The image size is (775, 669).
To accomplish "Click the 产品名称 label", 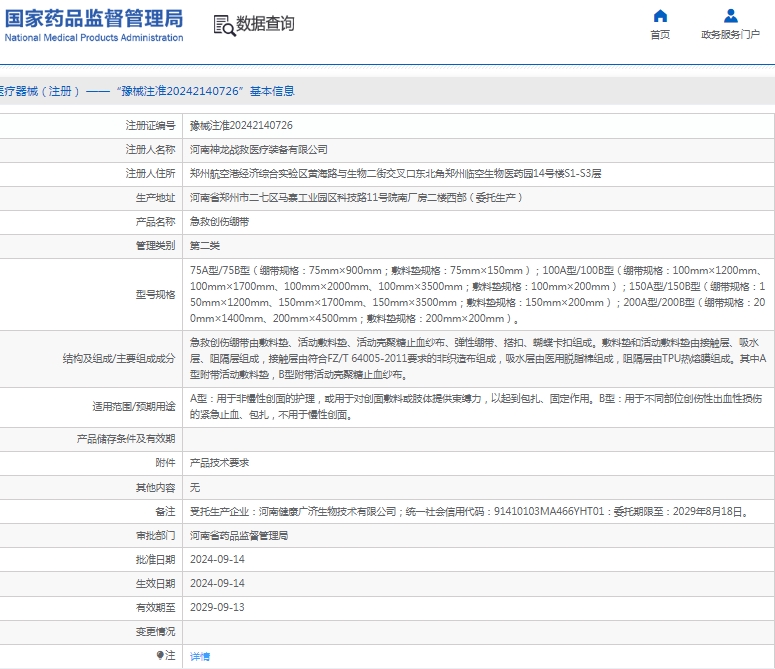I will [x=155, y=222].
